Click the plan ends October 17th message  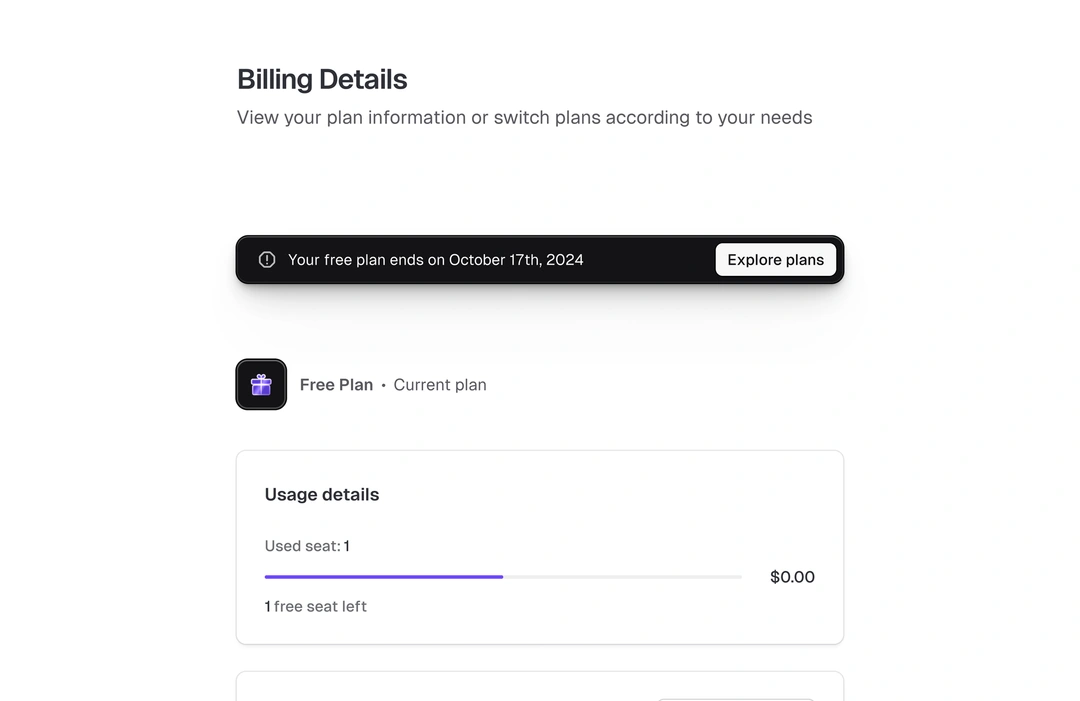click(435, 260)
